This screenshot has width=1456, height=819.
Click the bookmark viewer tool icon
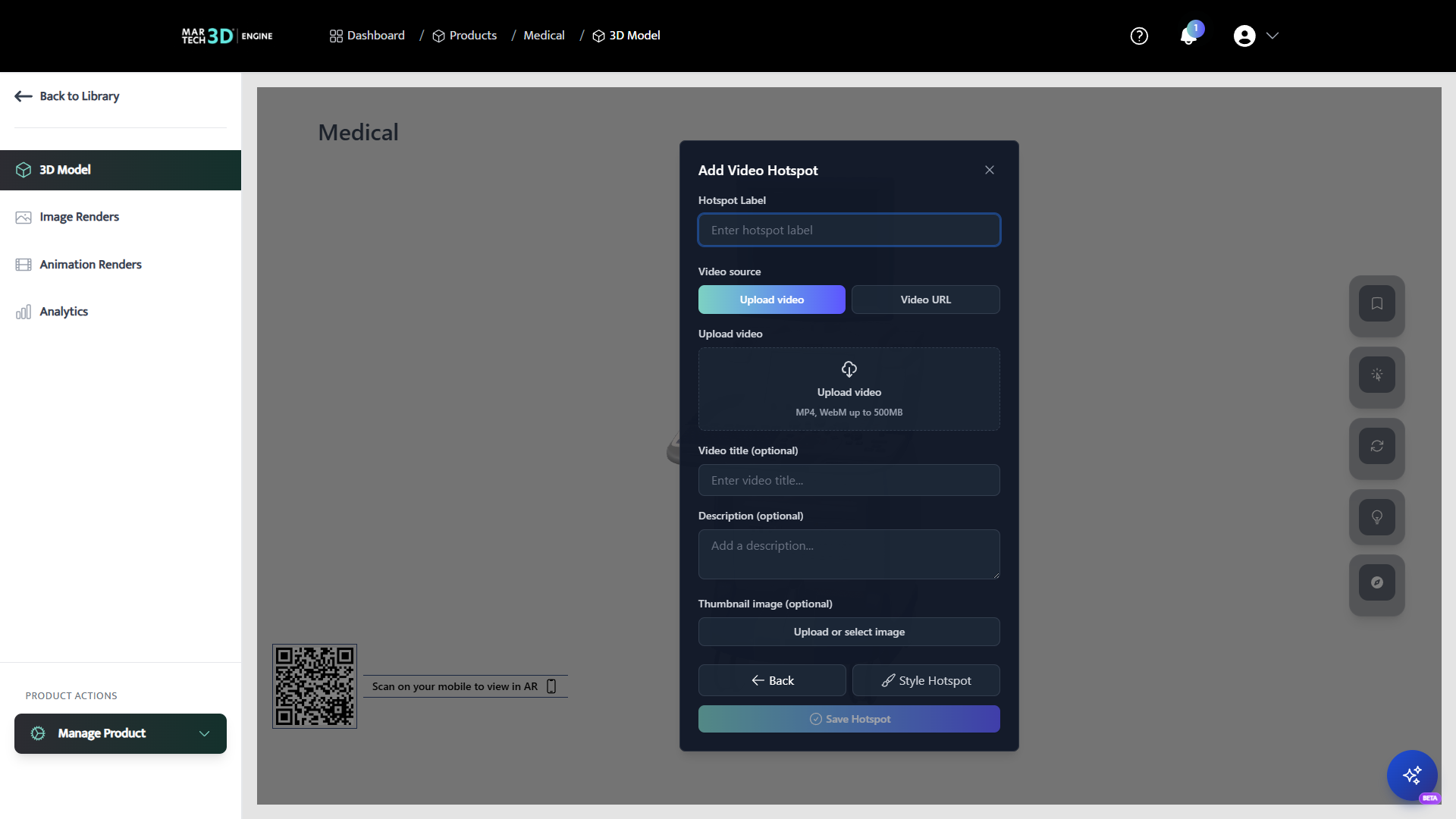[x=1377, y=304]
